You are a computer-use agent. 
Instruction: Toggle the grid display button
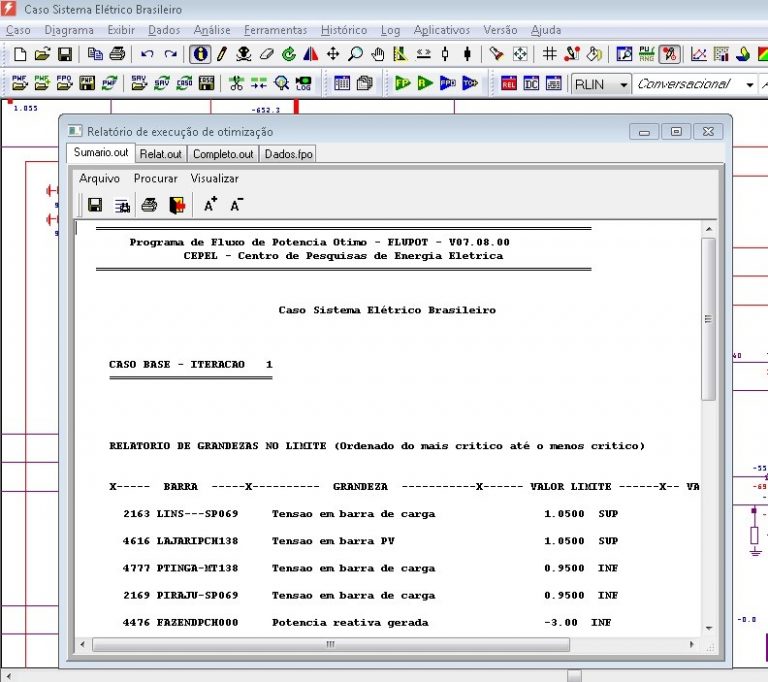549,54
